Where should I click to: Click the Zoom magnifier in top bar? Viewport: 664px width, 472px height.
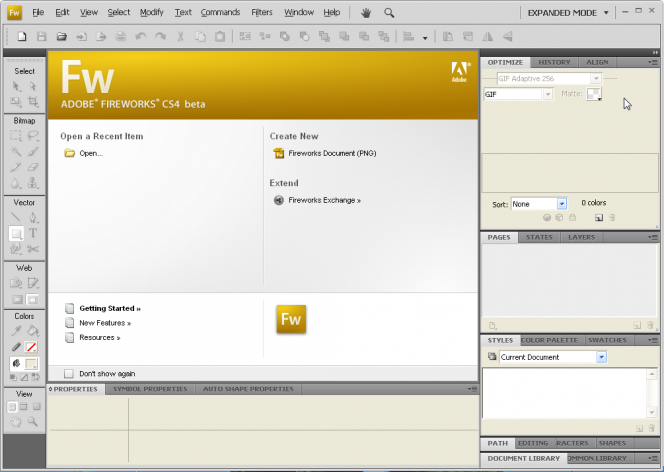(389, 13)
